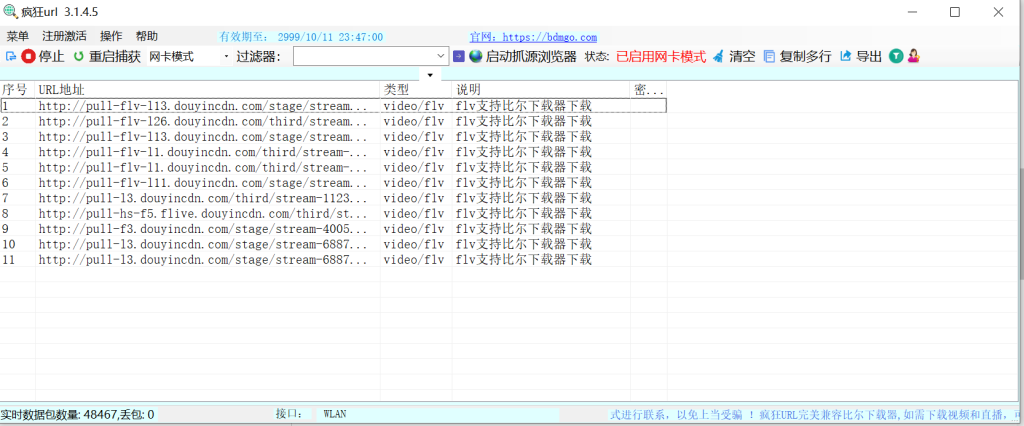Open the 菜单 menu
This screenshot has height=426, width=1024.
click(18, 37)
